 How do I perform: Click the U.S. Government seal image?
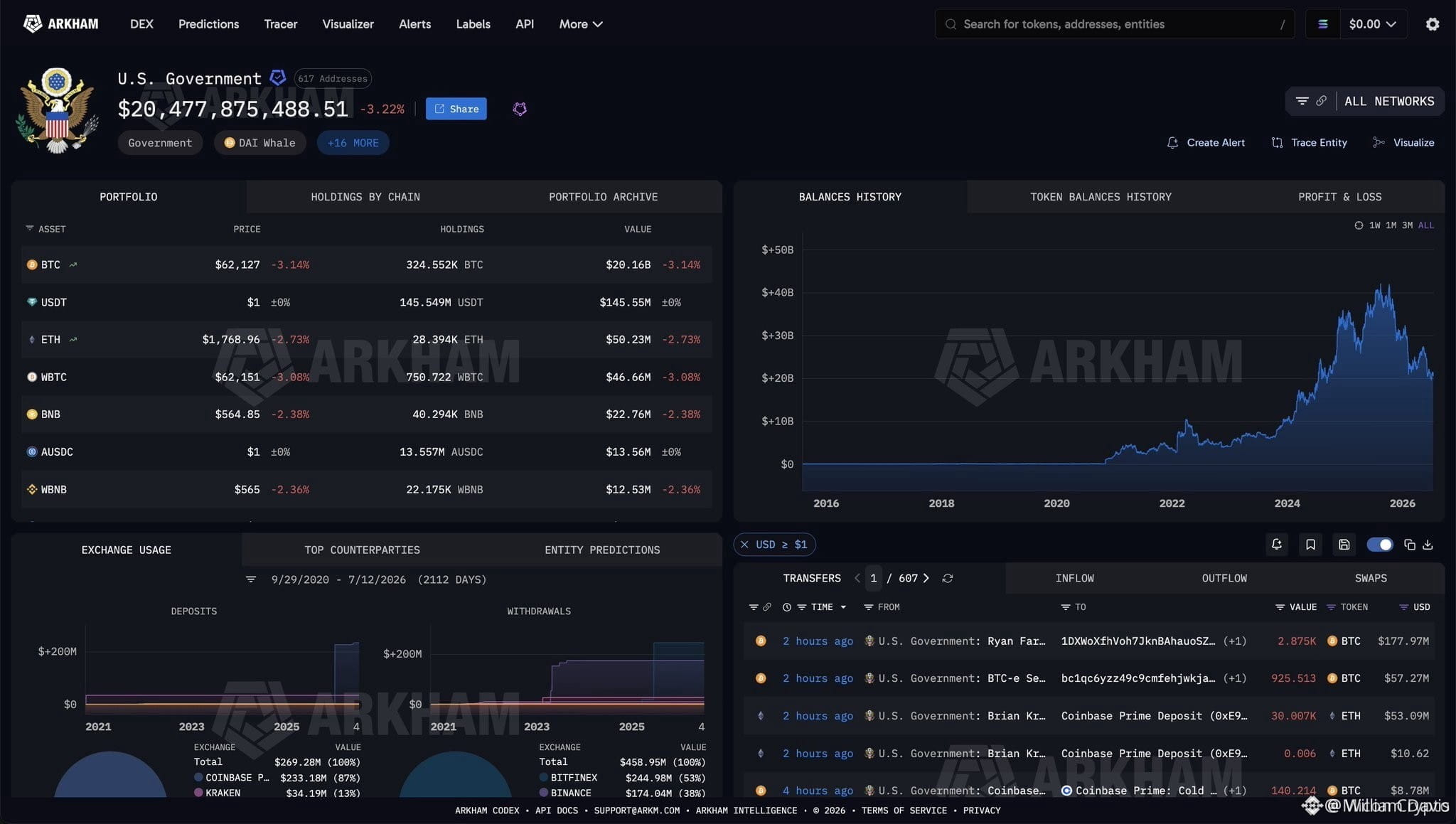[x=57, y=110]
